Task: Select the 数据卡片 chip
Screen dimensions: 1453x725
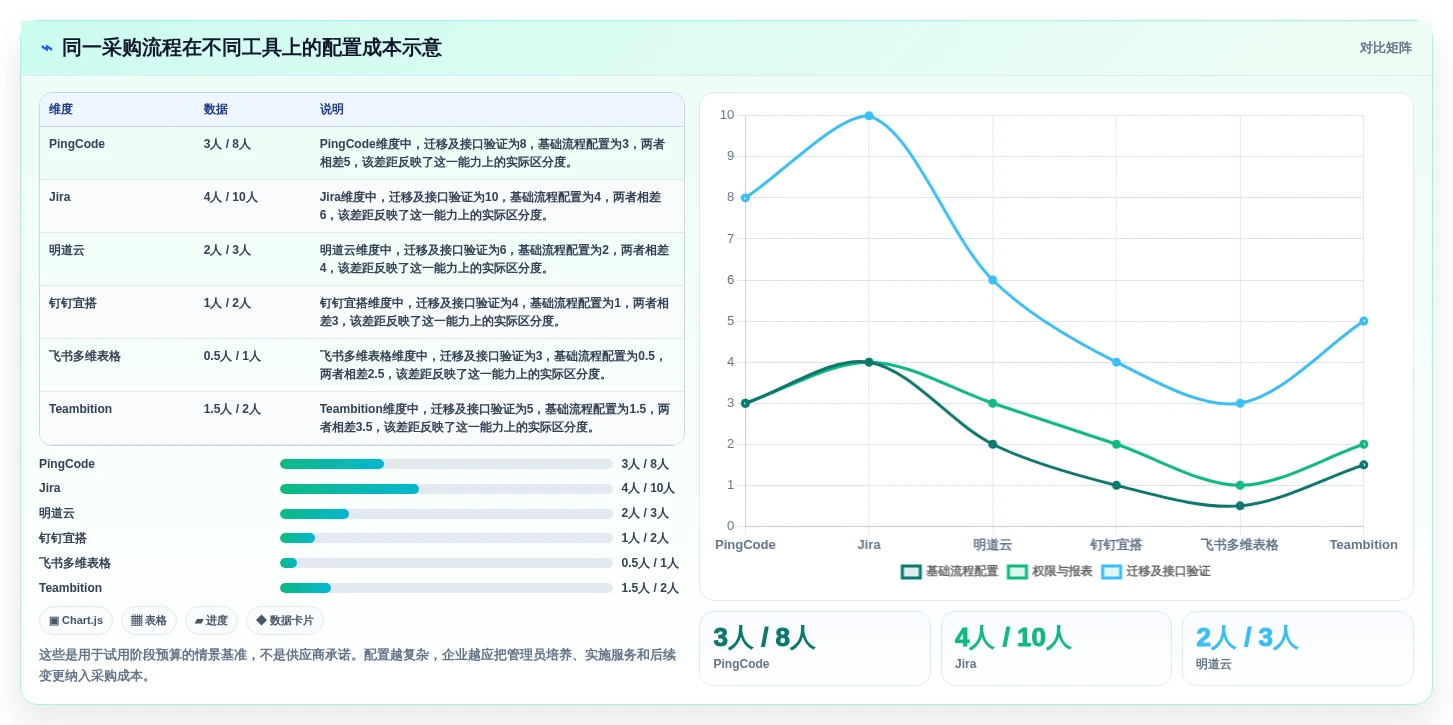Action: [x=285, y=621]
